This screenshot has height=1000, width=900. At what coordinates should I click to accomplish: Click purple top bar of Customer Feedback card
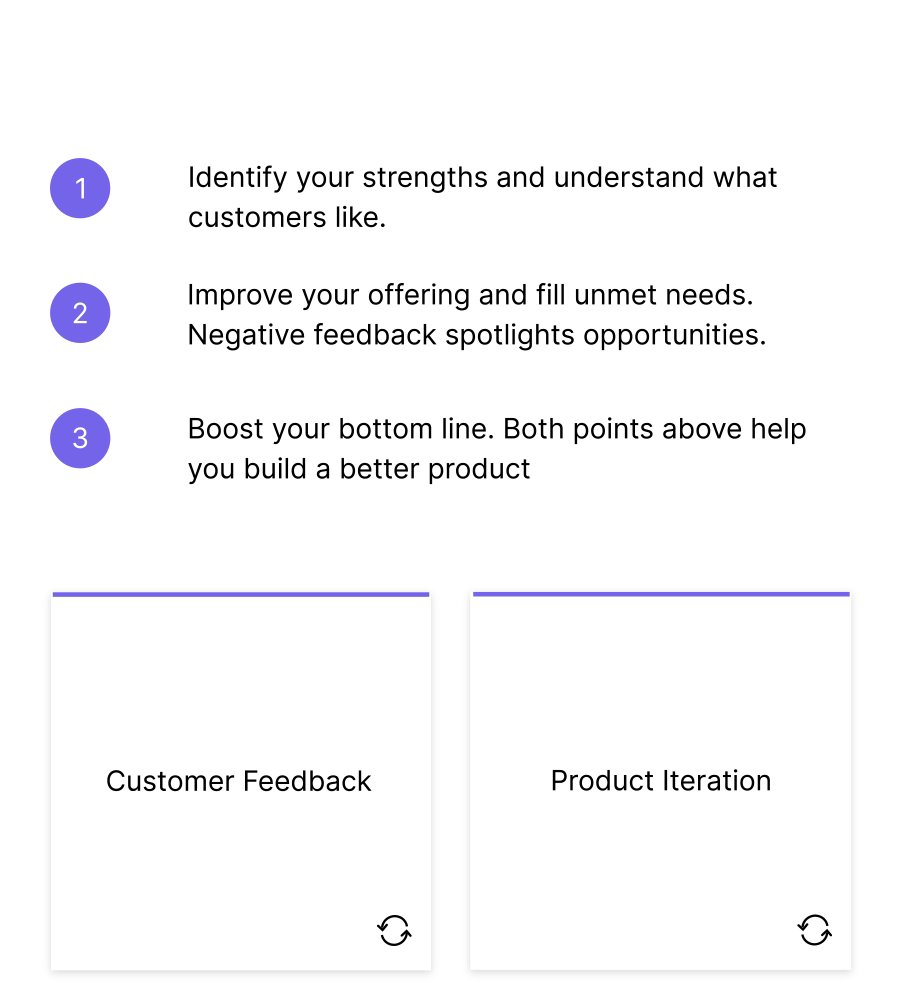click(241, 594)
